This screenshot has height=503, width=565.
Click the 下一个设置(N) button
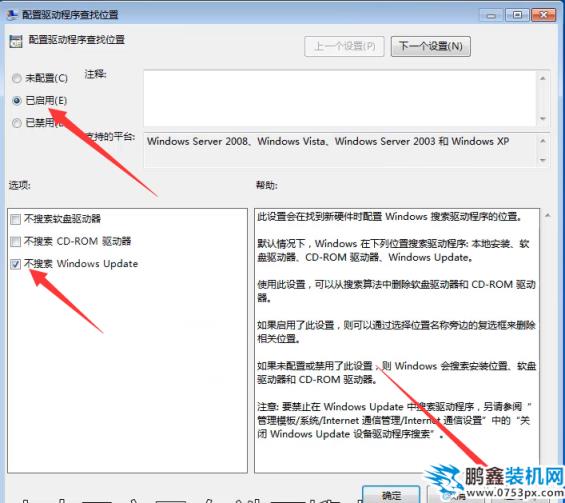(431, 46)
